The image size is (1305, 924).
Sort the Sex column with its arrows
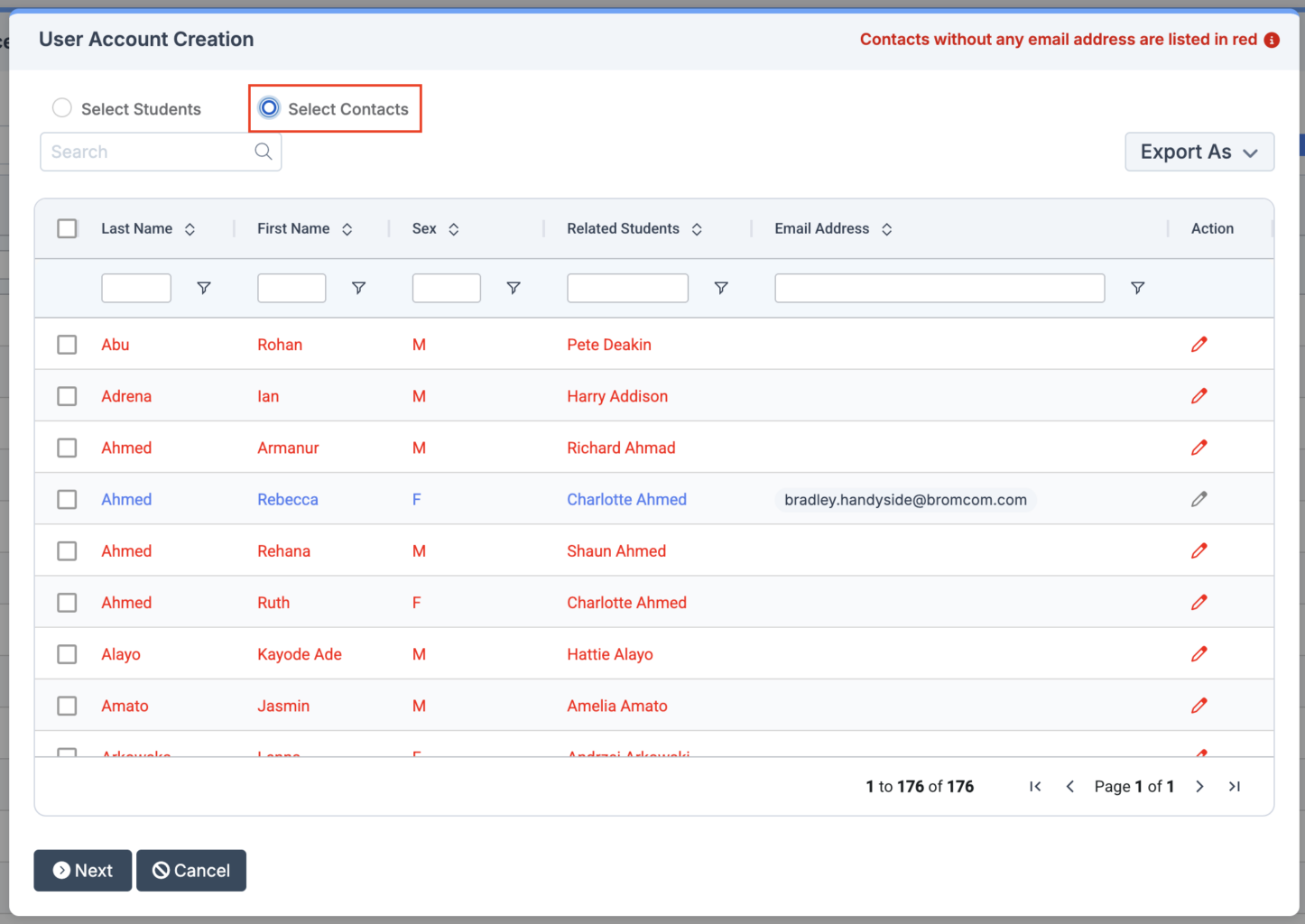pyautogui.click(x=455, y=228)
